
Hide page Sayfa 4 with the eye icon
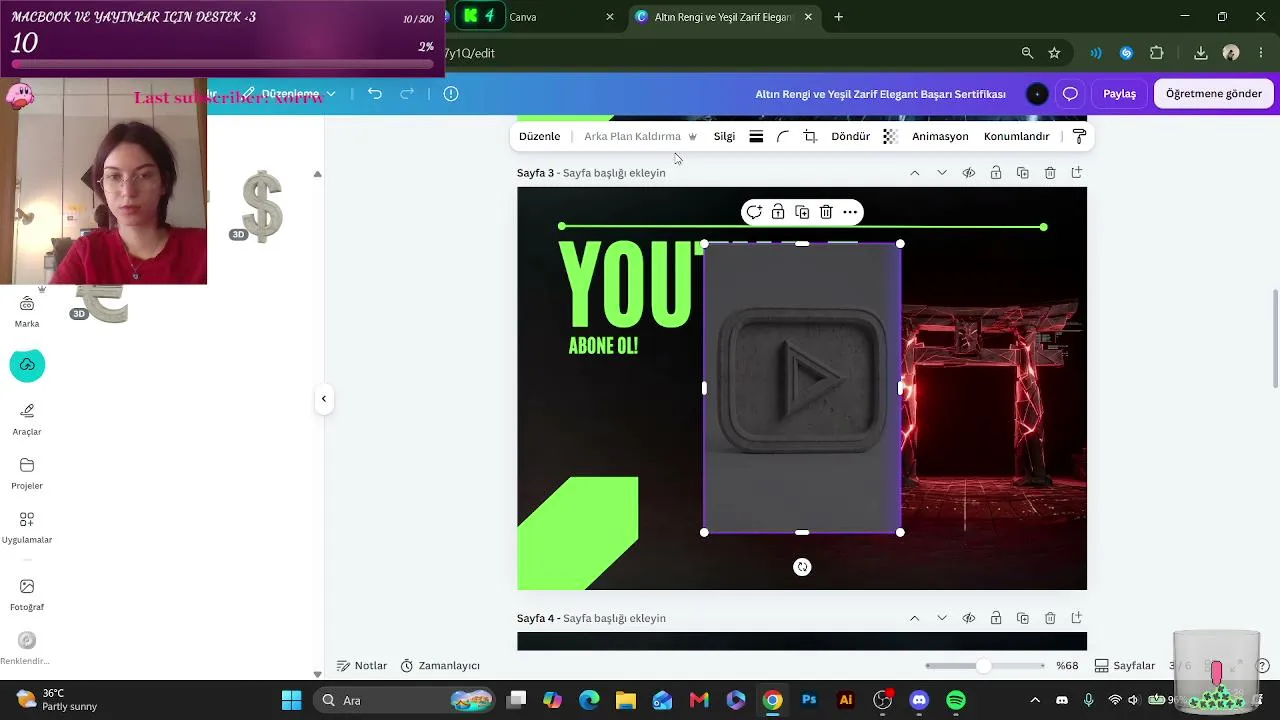[x=969, y=618]
